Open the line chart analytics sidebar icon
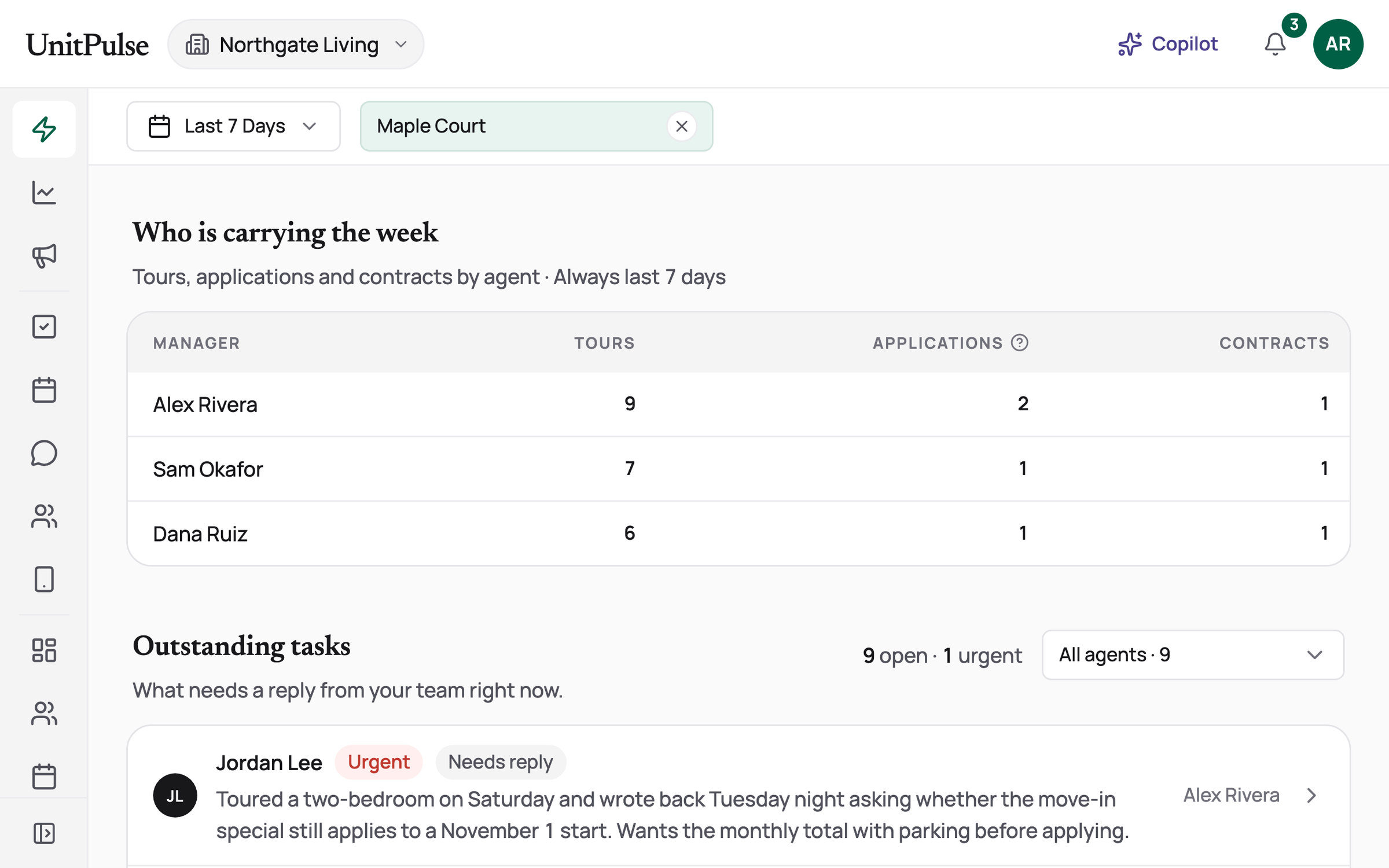 [x=44, y=193]
